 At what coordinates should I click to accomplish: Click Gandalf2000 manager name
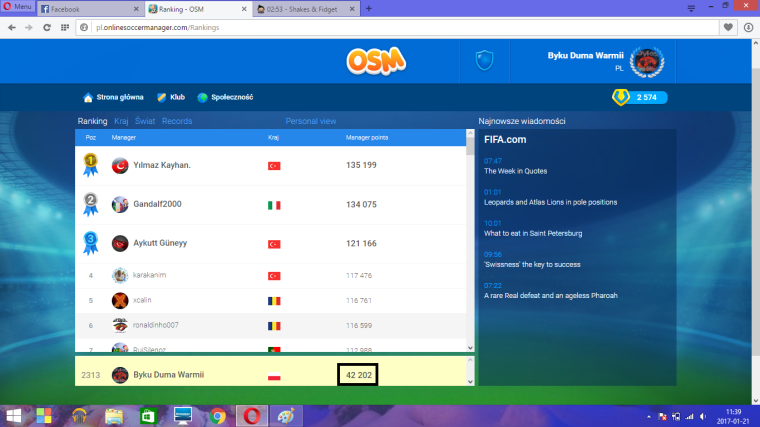(156, 204)
